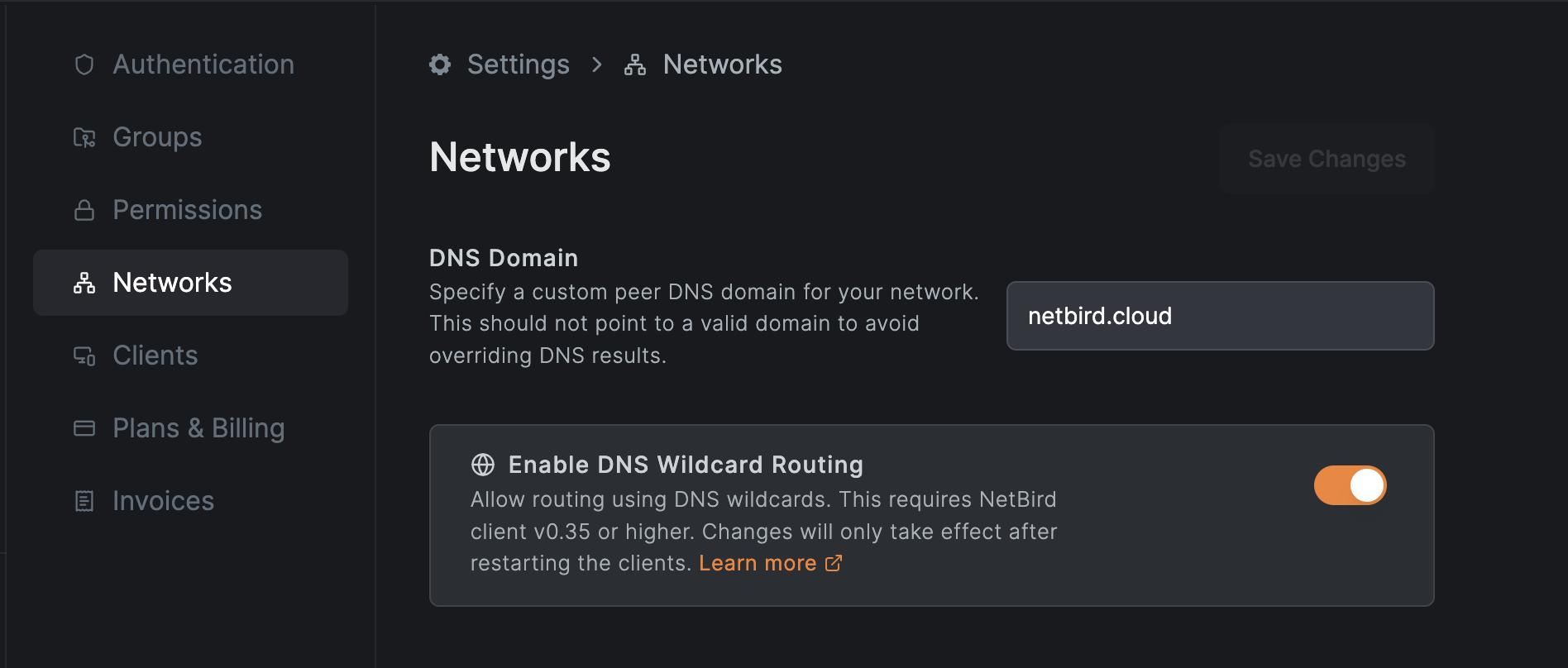Viewport: 1568px width, 668px height.
Task: Click the Groups icon in the sidebar
Action: (84, 137)
